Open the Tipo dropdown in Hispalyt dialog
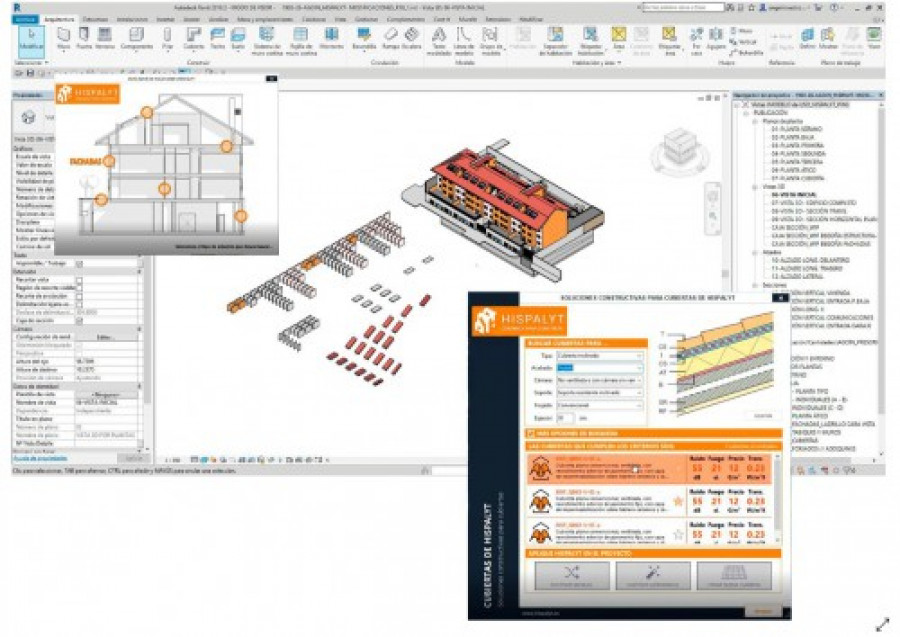 (x=599, y=356)
